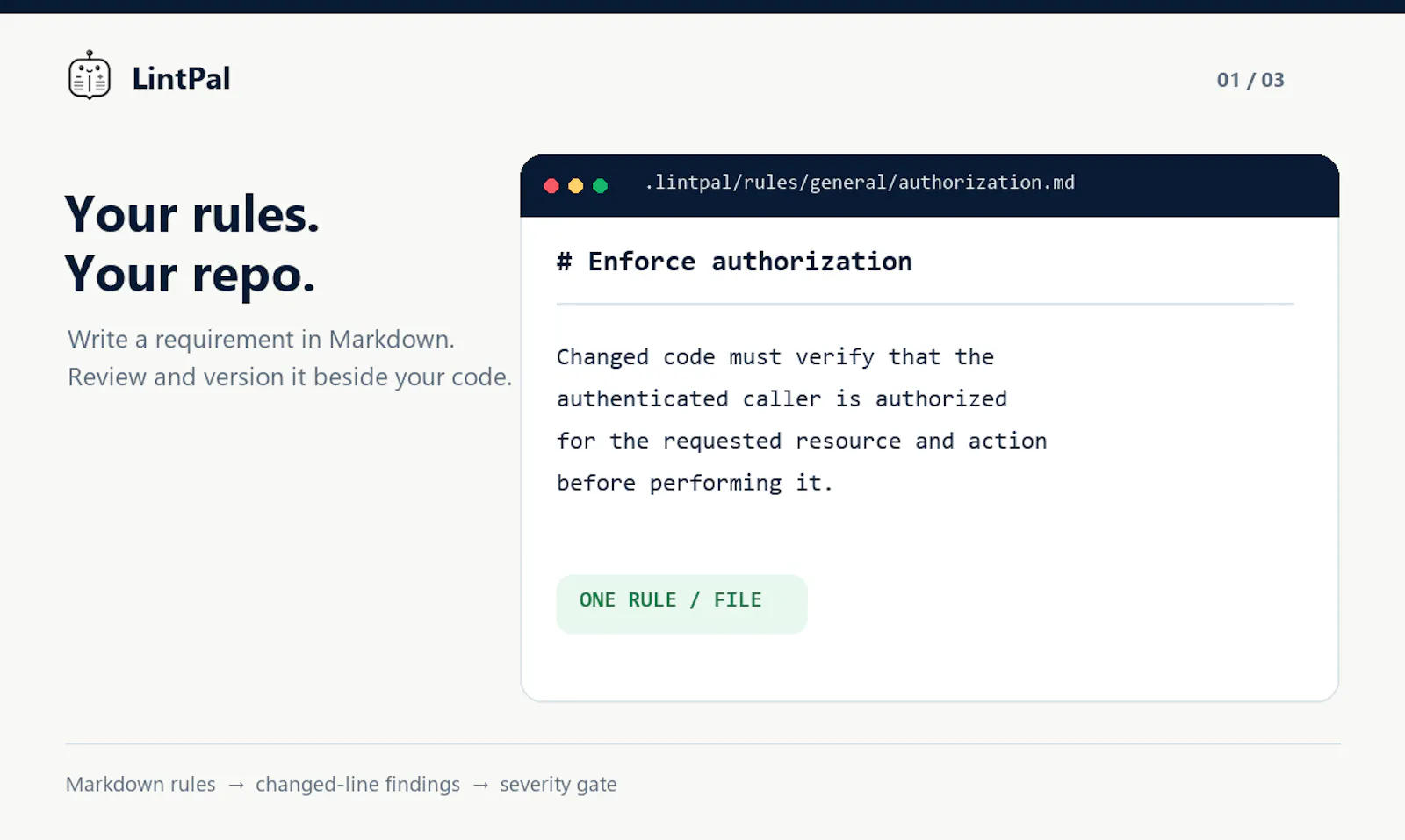This screenshot has height=840, width=1405.
Task: Click the yellow window dot in the code card
Action: tap(576, 185)
